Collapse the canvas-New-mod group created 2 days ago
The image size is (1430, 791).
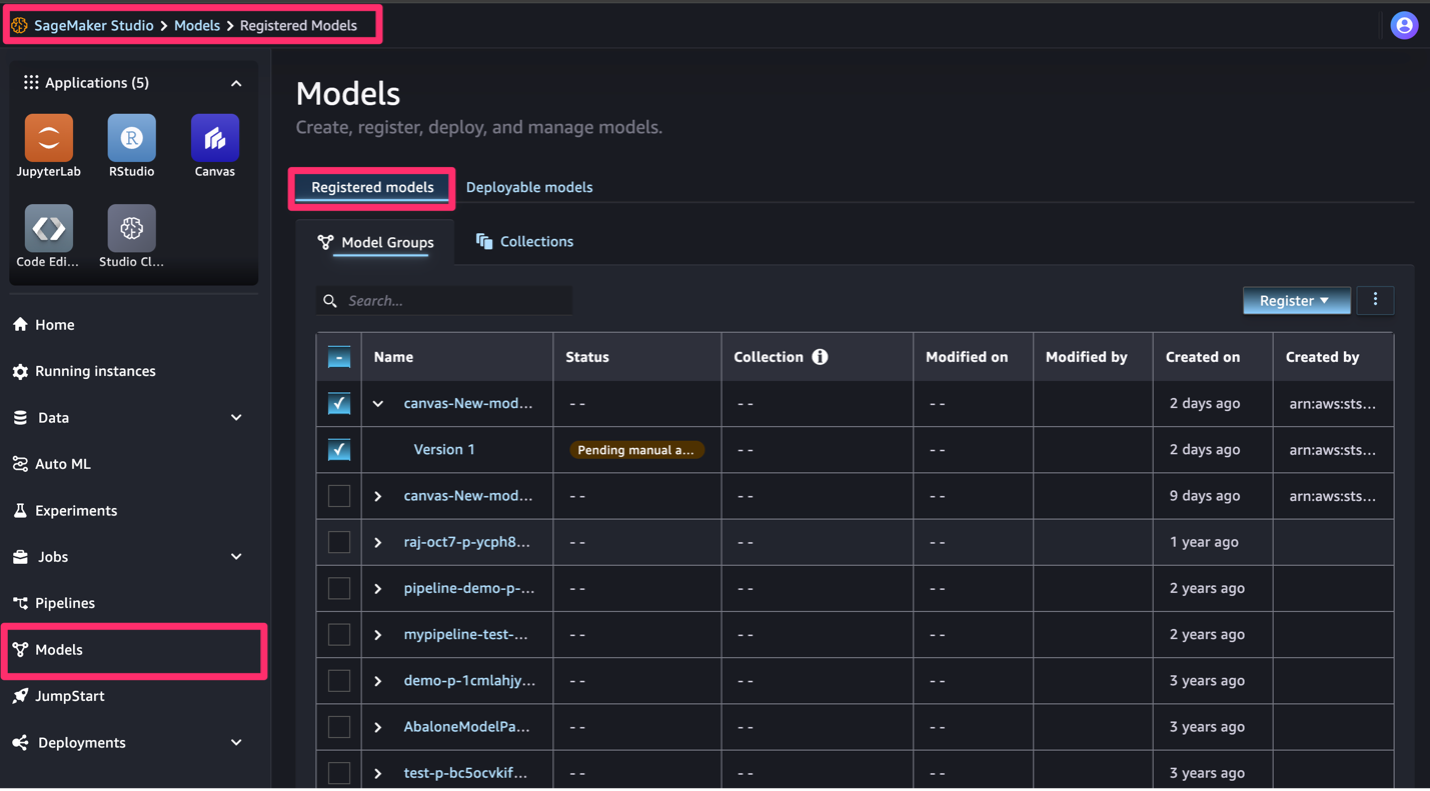click(x=378, y=404)
